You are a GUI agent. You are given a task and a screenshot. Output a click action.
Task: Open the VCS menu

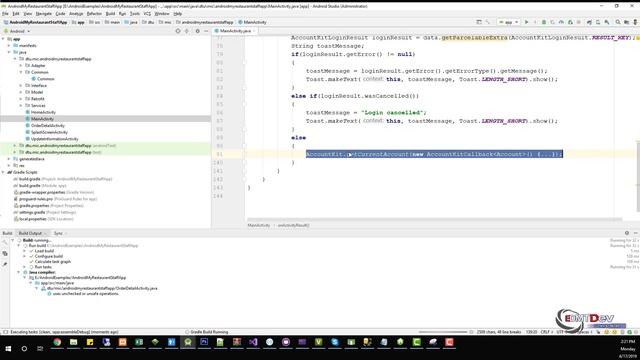(x=147, y=13)
